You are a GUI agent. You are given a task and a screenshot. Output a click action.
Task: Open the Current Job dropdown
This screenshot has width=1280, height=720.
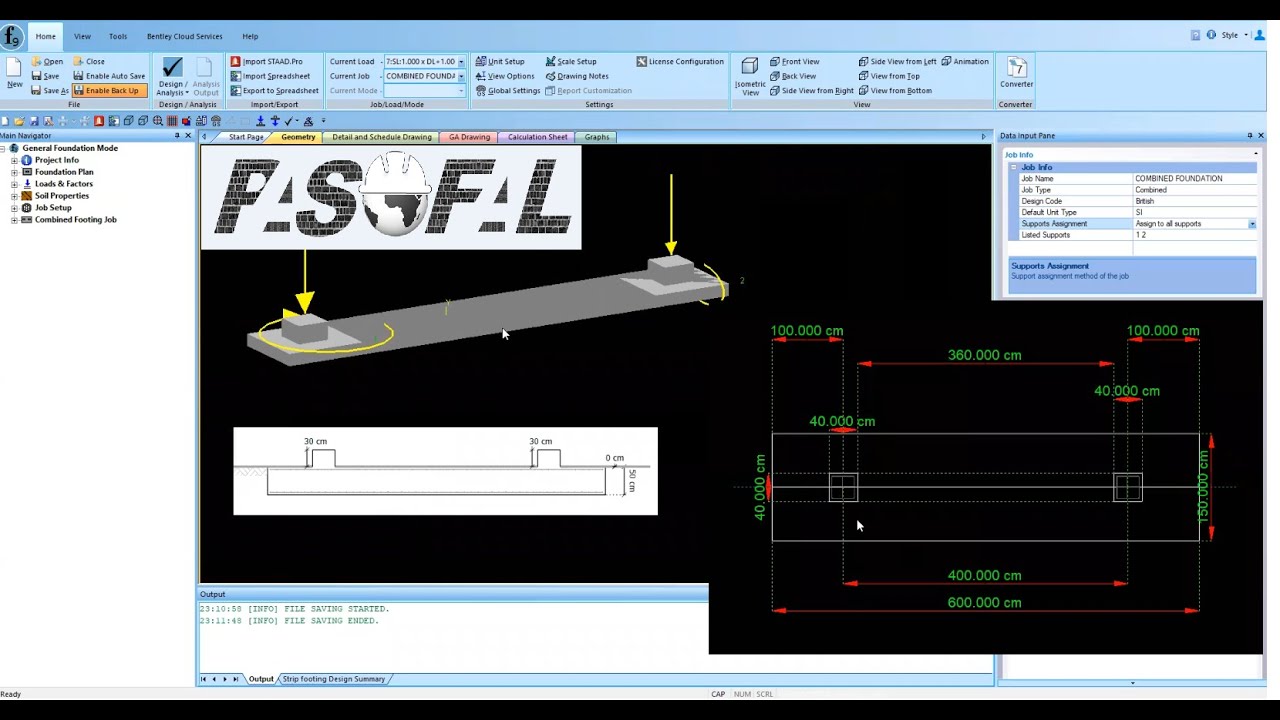pos(461,76)
